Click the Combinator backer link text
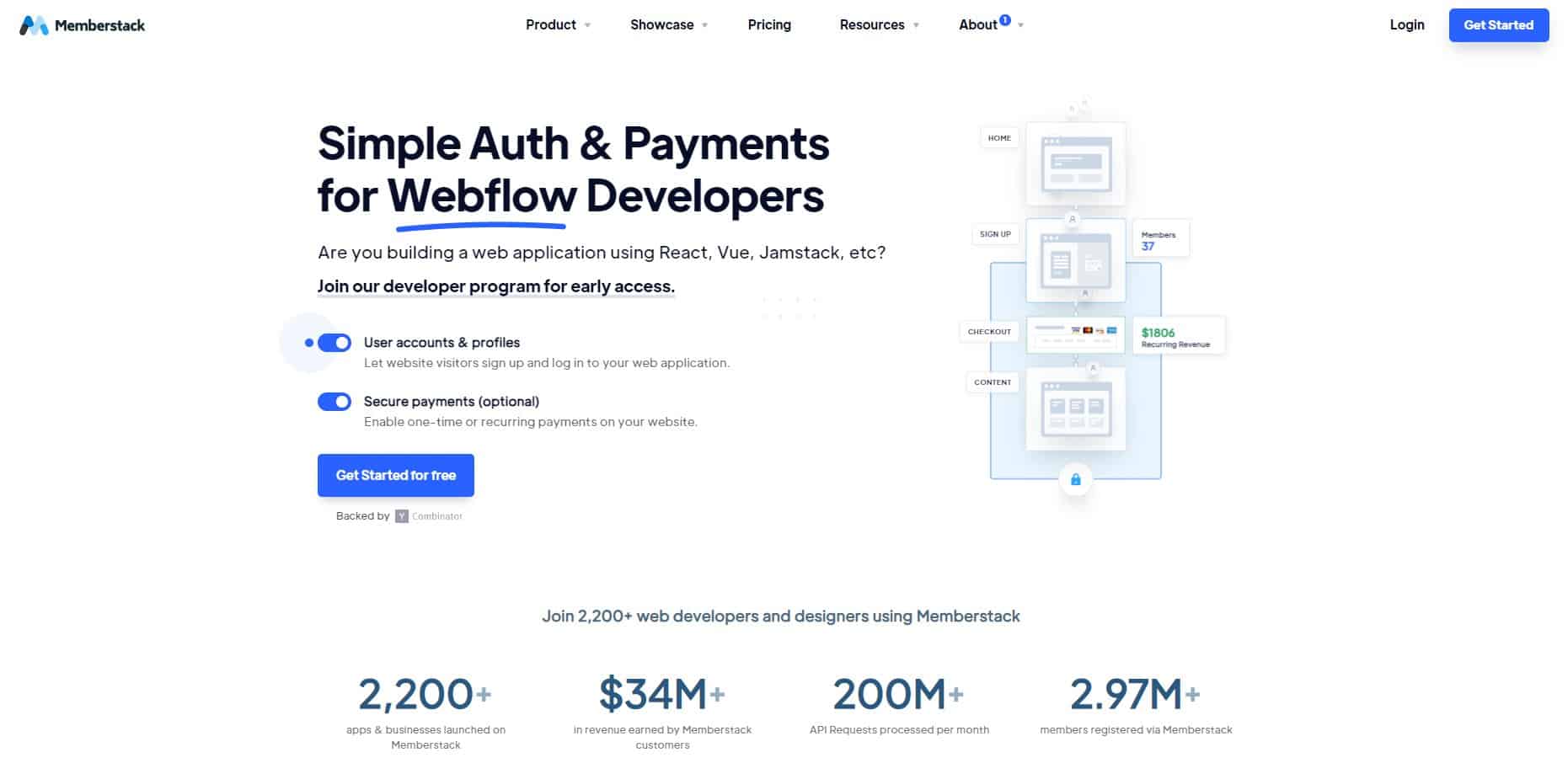 pyautogui.click(x=437, y=516)
